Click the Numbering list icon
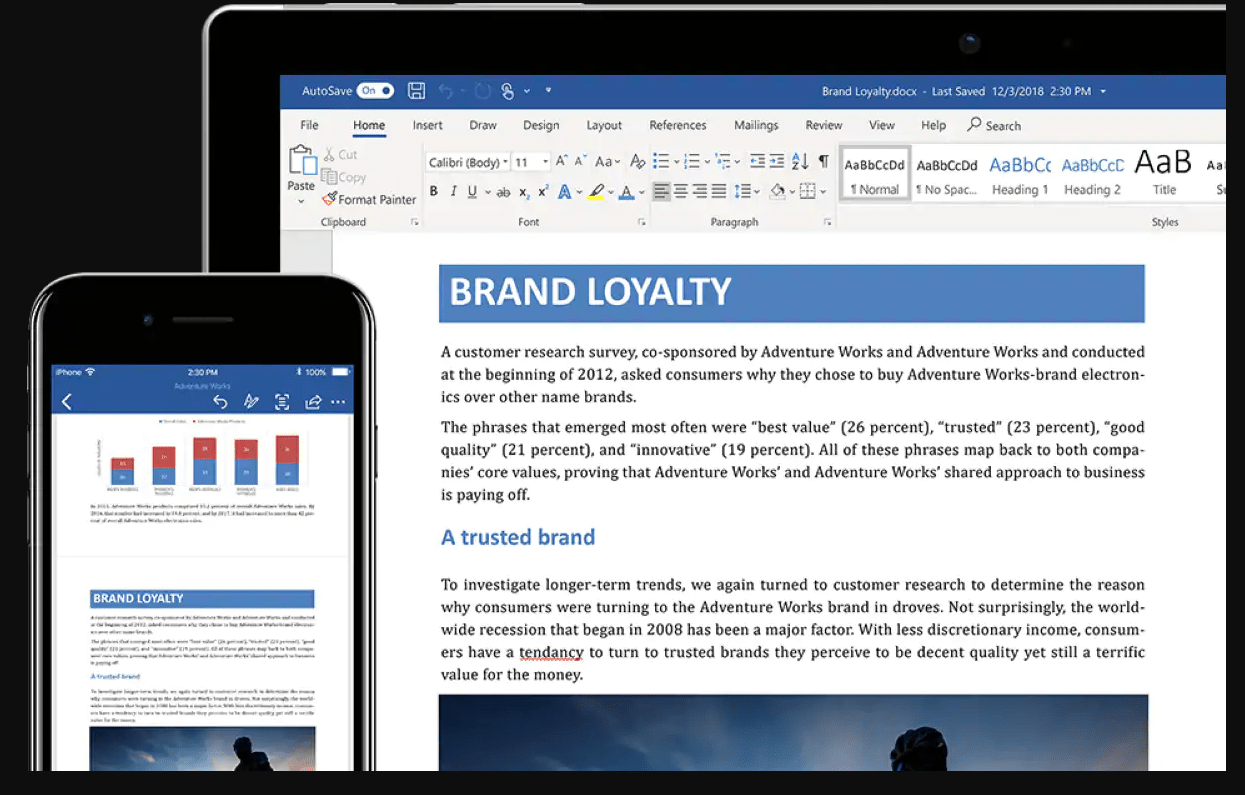The height and width of the screenshot is (795, 1245). coord(692,161)
